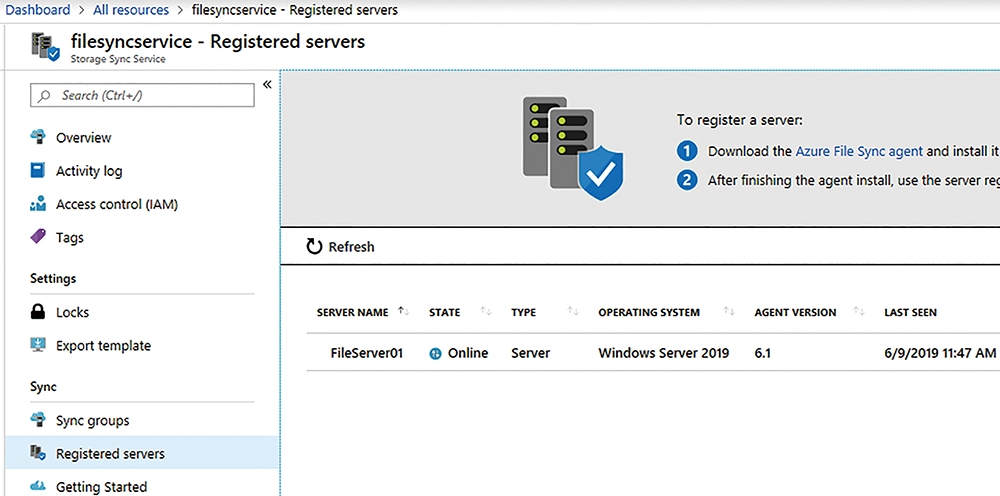Select the FileServer01 server name

(x=367, y=353)
